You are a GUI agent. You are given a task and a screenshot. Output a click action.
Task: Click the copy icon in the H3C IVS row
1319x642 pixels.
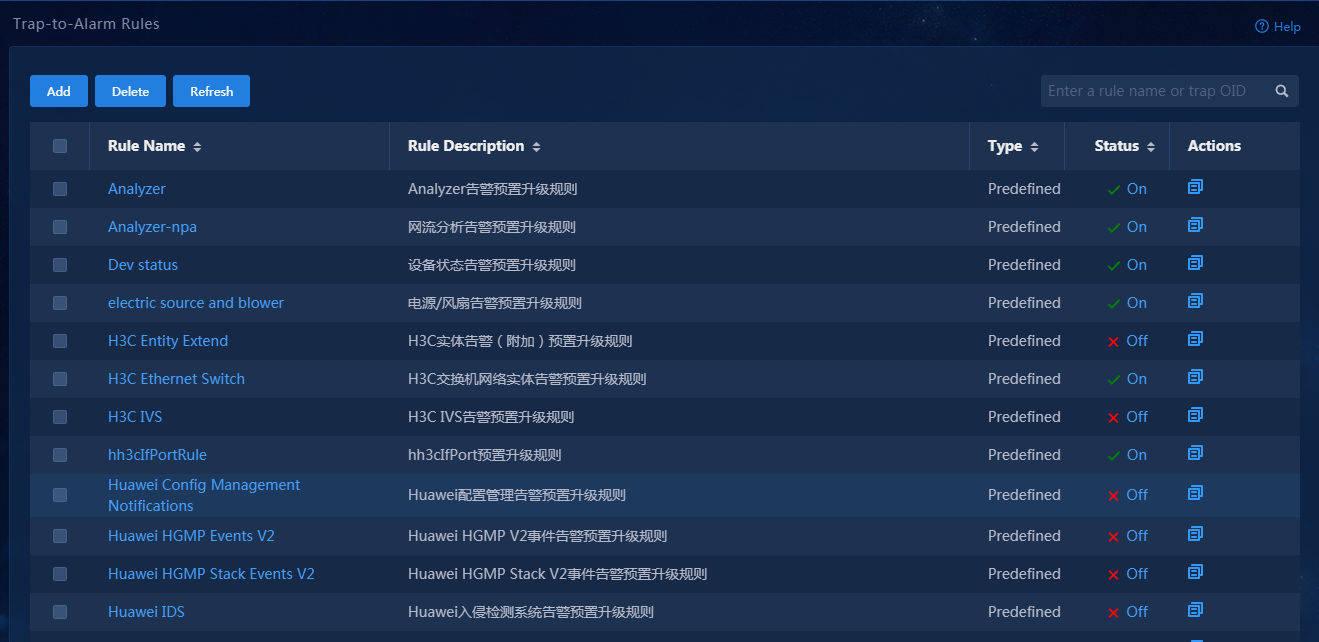pyautogui.click(x=1195, y=415)
